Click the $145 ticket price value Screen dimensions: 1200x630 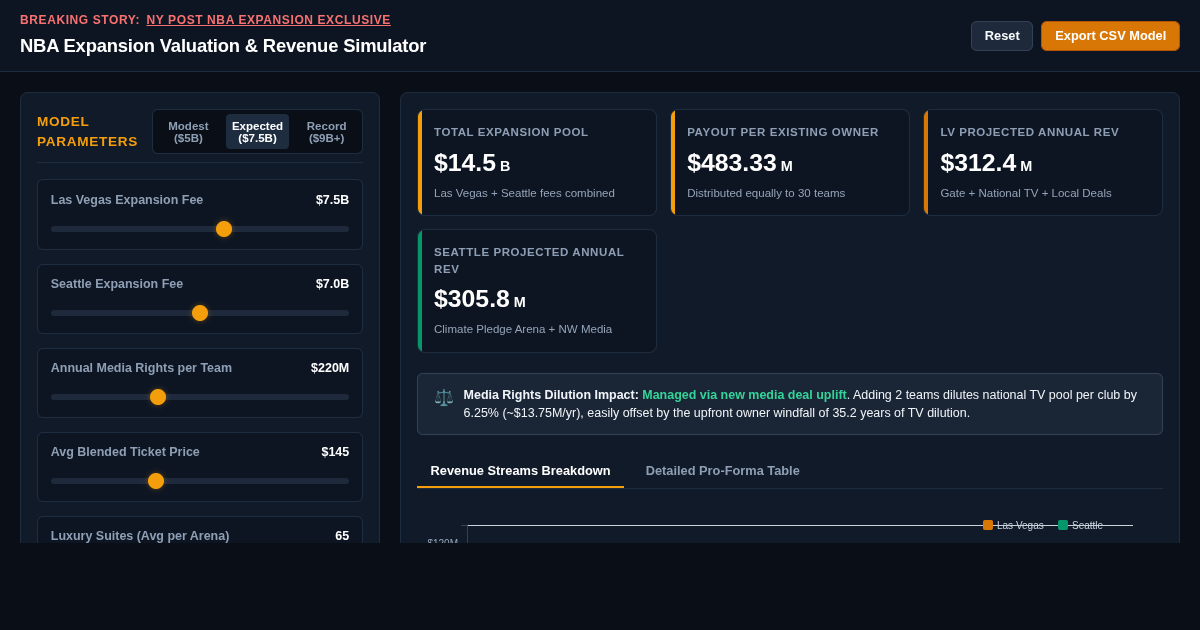point(335,452)
